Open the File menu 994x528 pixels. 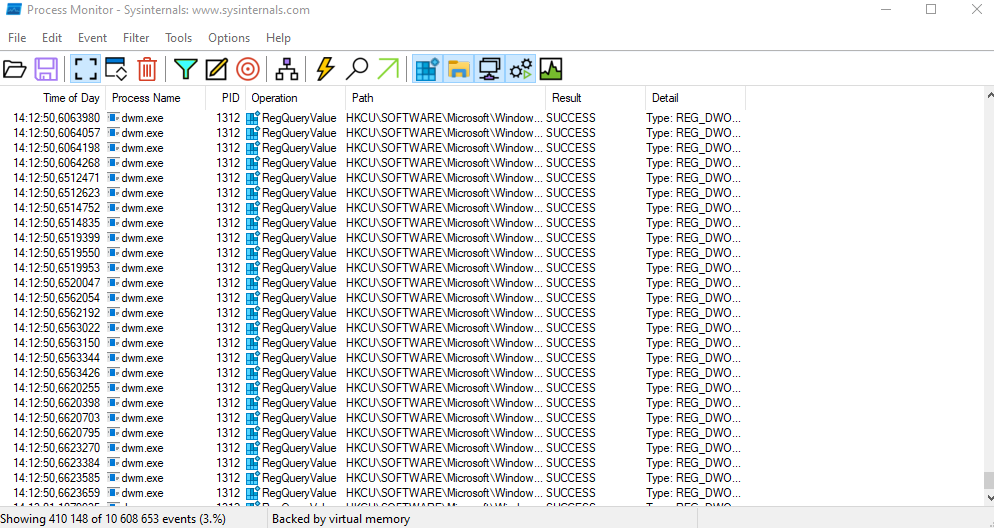[x=17, y=38]
